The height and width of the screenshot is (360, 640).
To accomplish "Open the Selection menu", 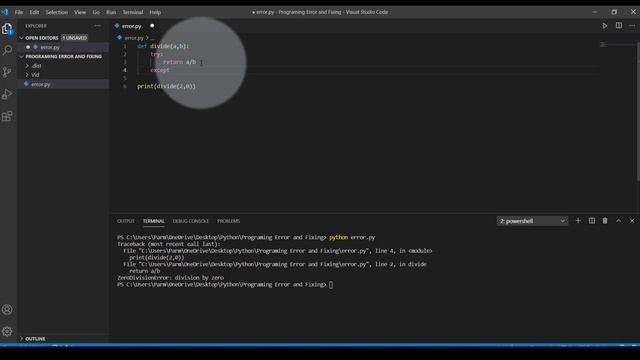I will coord(57,12).
